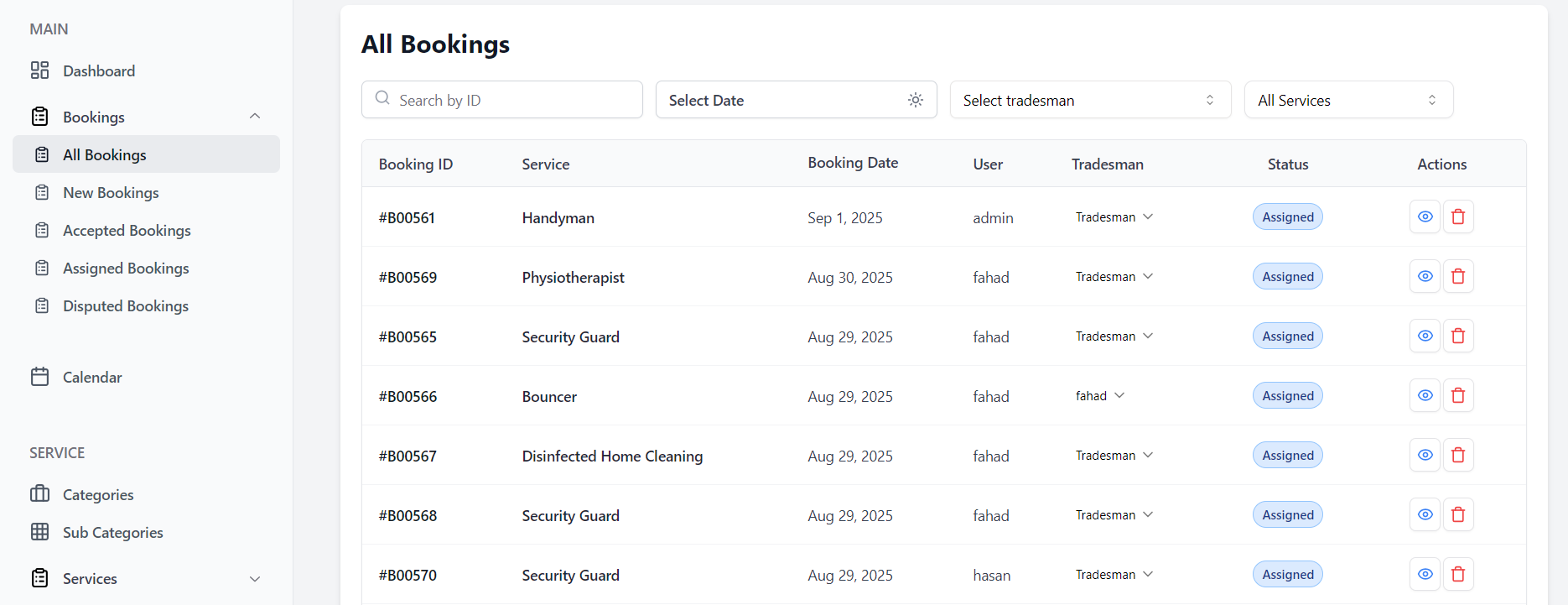Show booking #B00568 using eye icon

pos(1425,514)
